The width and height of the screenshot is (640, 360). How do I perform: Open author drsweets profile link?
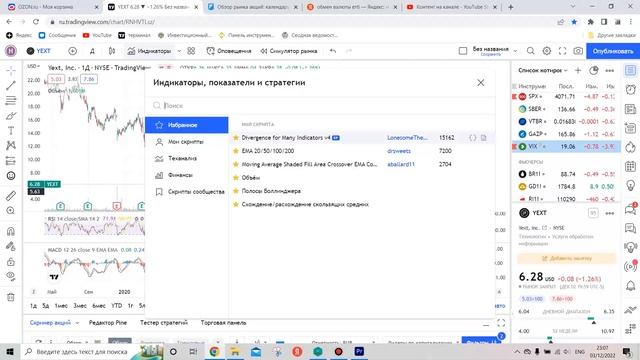pos(399,151)
